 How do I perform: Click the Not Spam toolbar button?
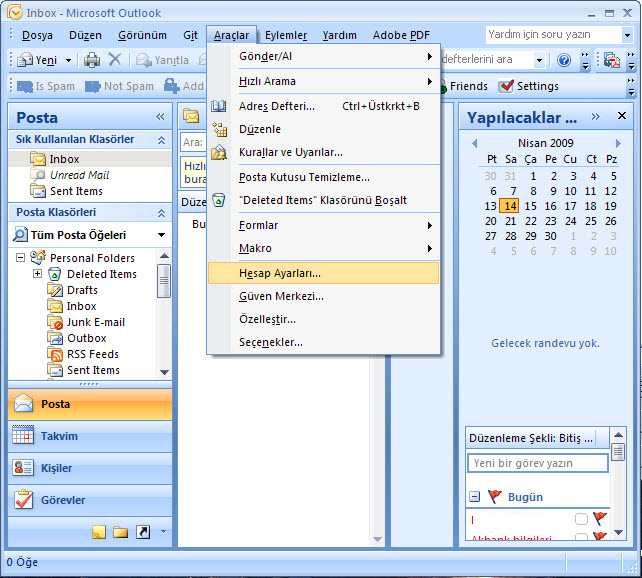(119, 86)
